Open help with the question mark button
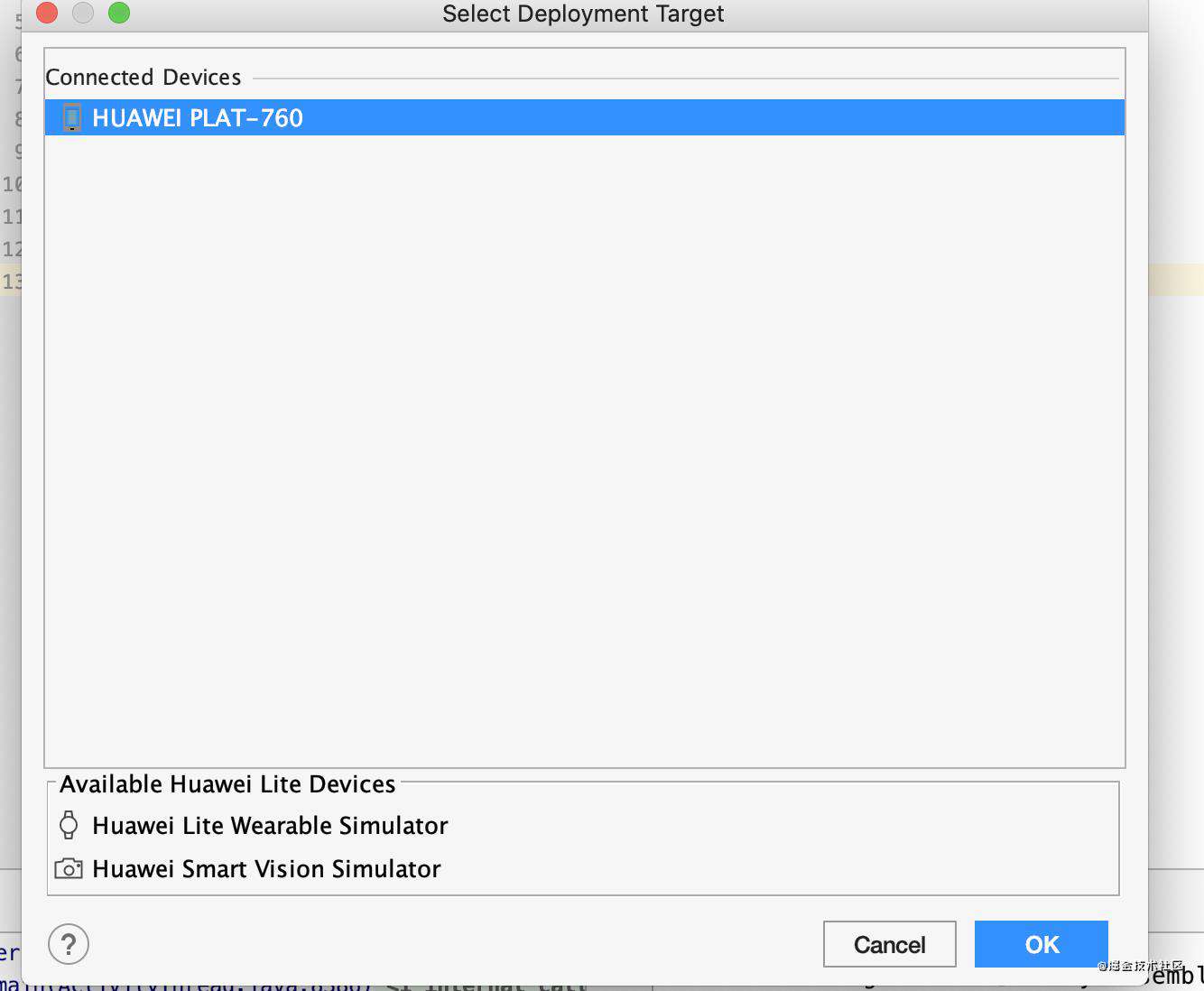Image resolution: width=1204 pixels, height=991 pixels. (x=69, y=944)
